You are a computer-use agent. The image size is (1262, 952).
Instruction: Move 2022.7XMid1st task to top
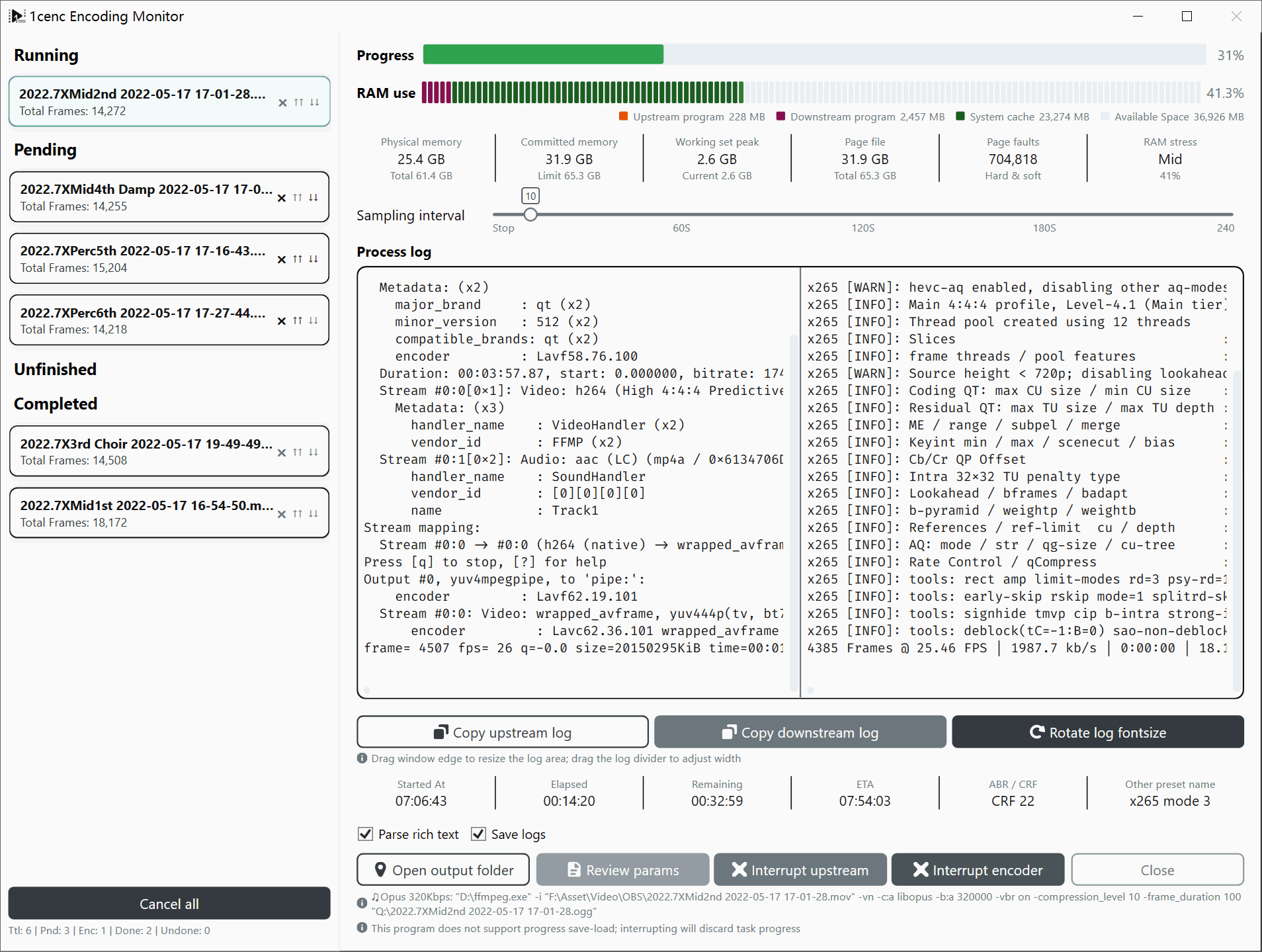click(298, 514)
